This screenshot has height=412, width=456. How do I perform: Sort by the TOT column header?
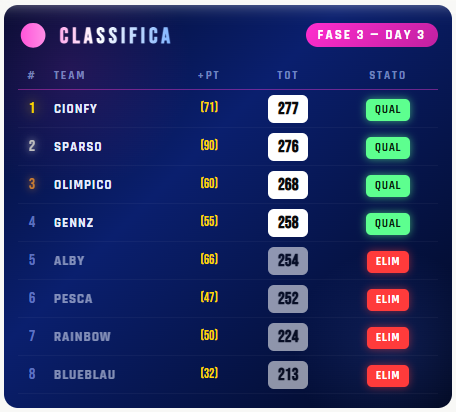[x=287, y=75]
